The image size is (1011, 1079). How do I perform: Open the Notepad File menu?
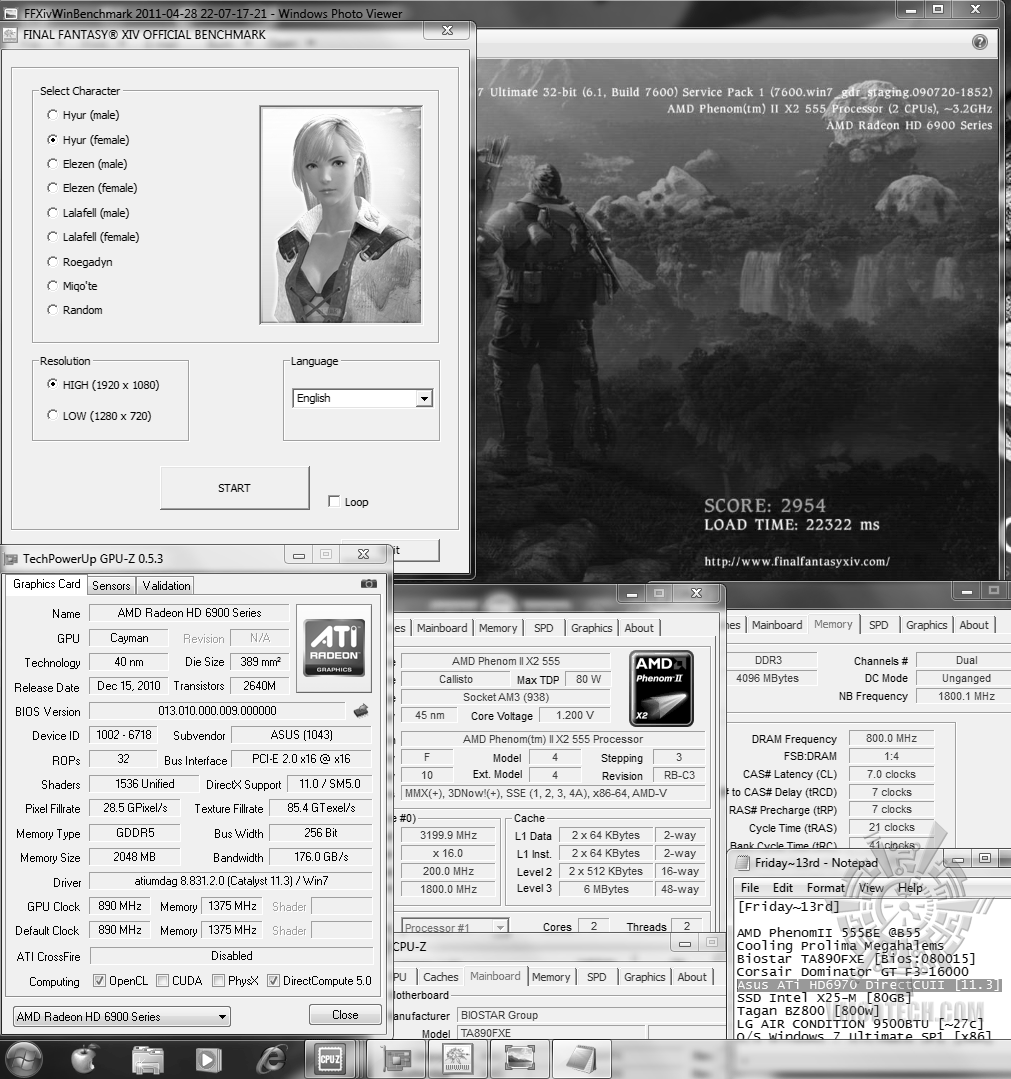click(750, 888)
